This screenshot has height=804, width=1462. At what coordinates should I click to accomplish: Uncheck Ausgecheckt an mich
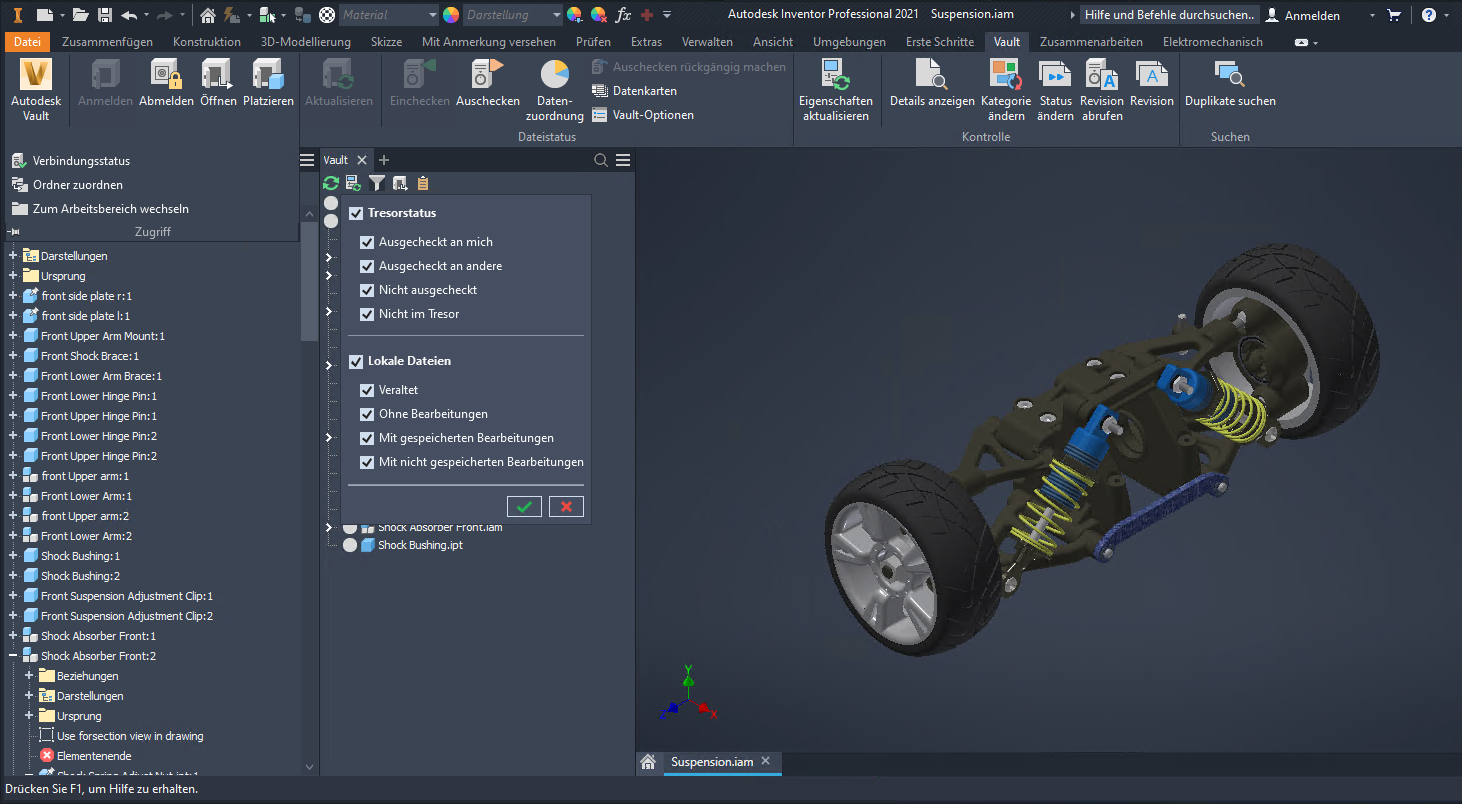[x=367, y=242]
